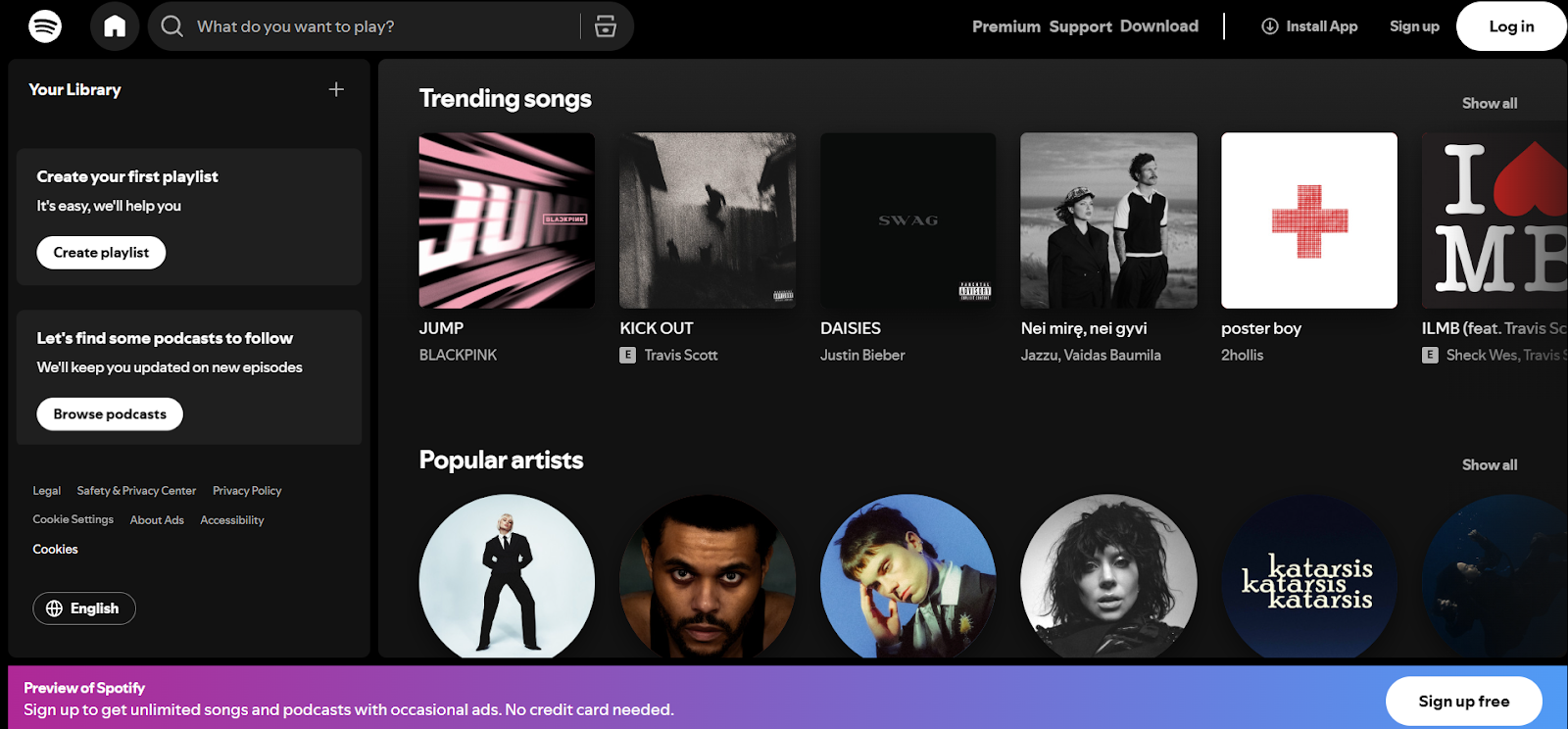The height and width of the screenshot is (729, 1568).
Task: Click the Install App link
Action: tap(1309, 26)
